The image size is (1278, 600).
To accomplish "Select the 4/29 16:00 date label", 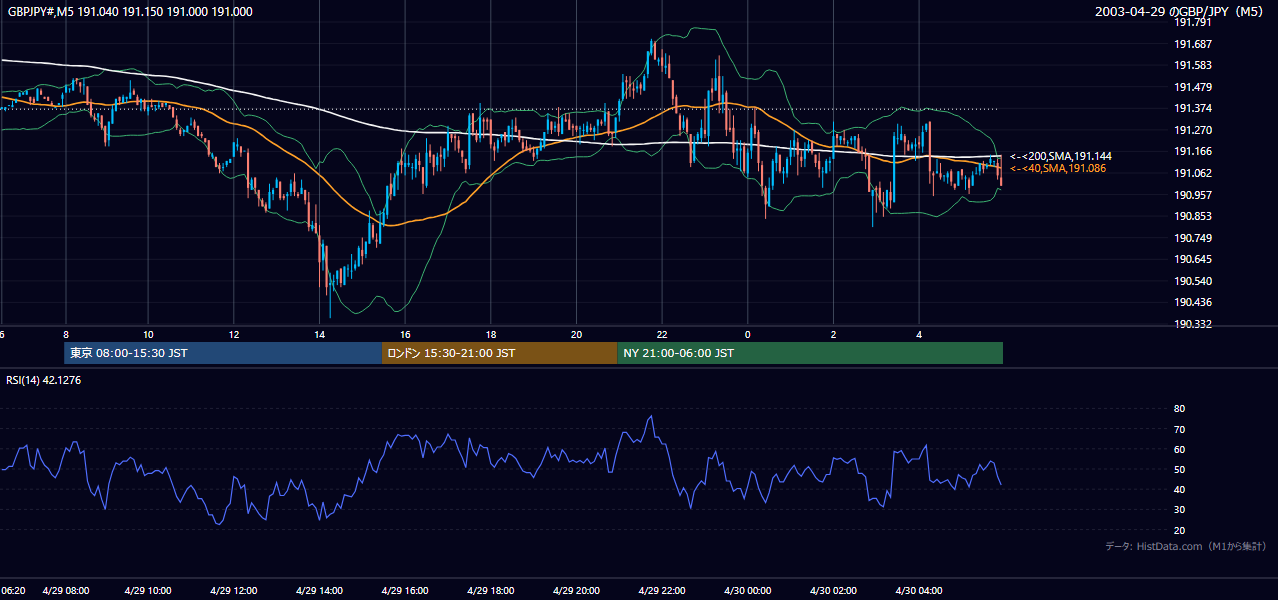I will click(x=406, y=590).
